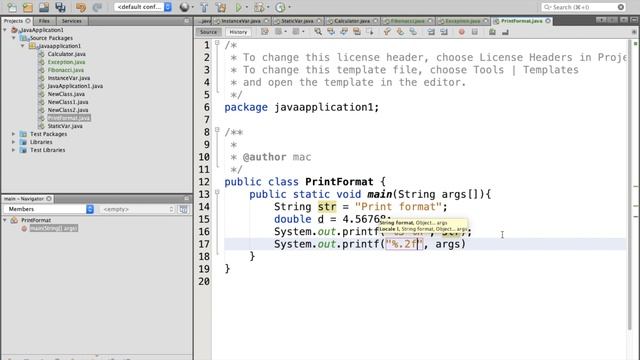640x360 pixels.
Task: Click the Next Bookmark icon
Action: [x=400, y=32]
